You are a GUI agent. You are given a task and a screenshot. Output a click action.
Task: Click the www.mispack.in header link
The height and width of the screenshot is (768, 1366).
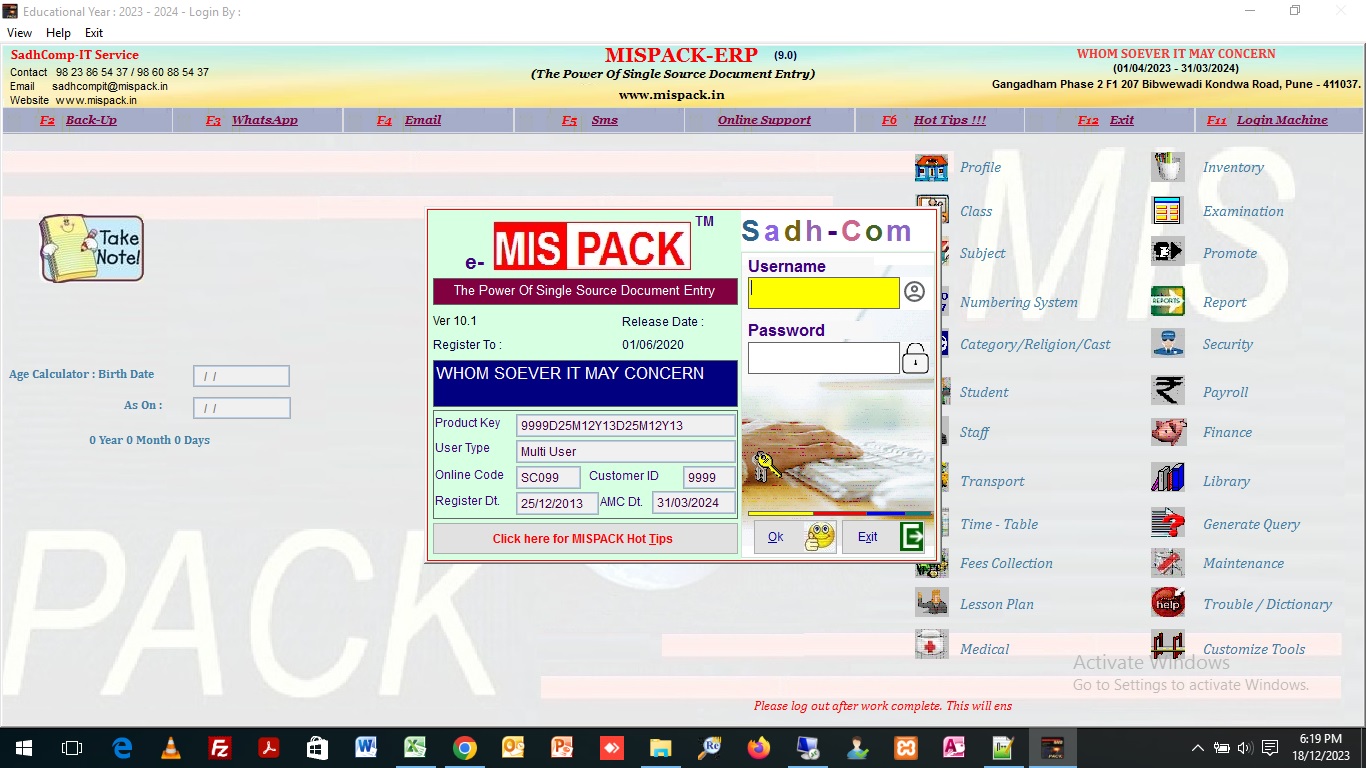(671, 95)
